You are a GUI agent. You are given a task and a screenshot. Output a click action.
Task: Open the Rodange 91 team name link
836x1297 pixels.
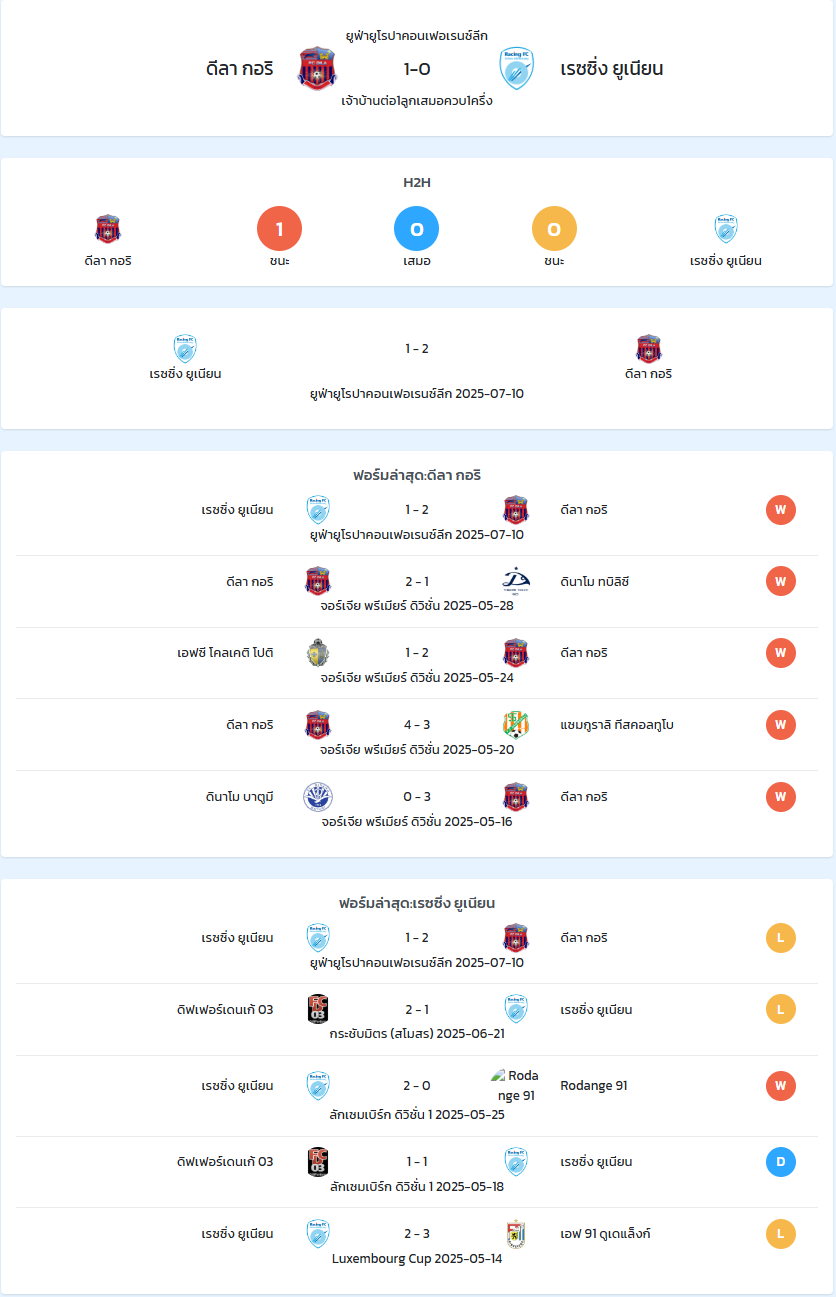tap(594, 1086)
